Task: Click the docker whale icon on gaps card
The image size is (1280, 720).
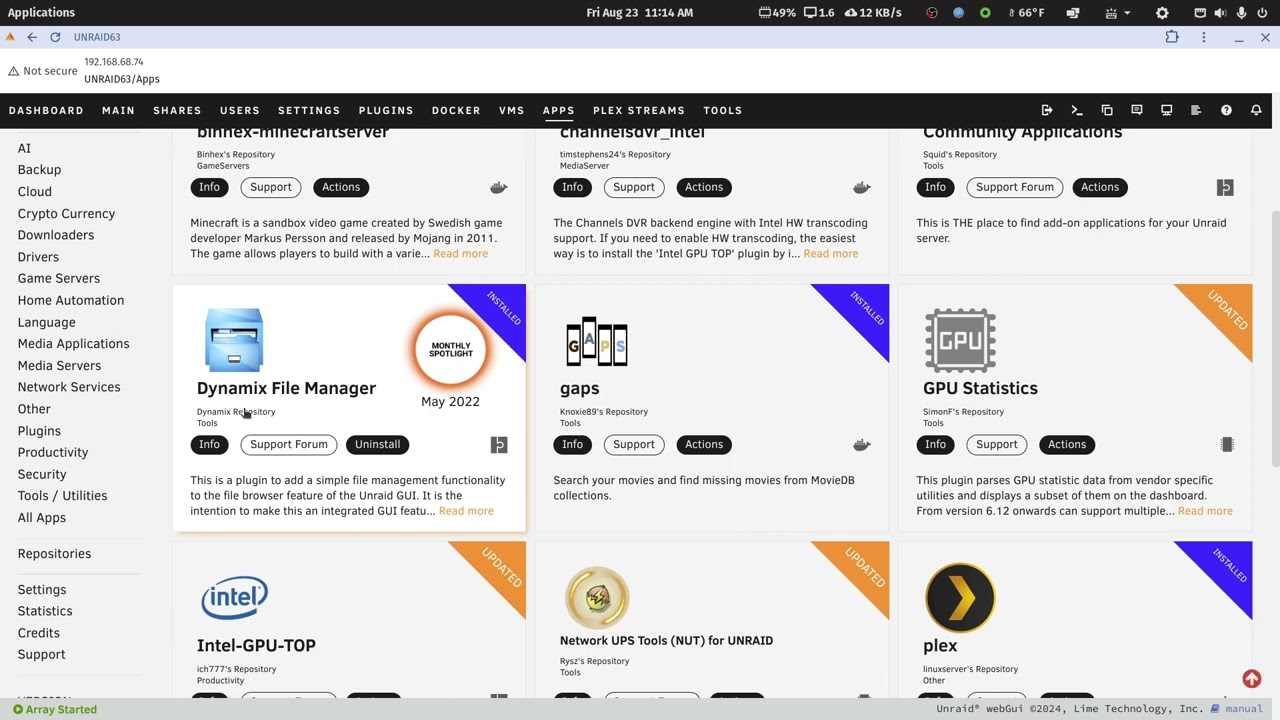Action: pyautogui.click(x=862, y=445)
